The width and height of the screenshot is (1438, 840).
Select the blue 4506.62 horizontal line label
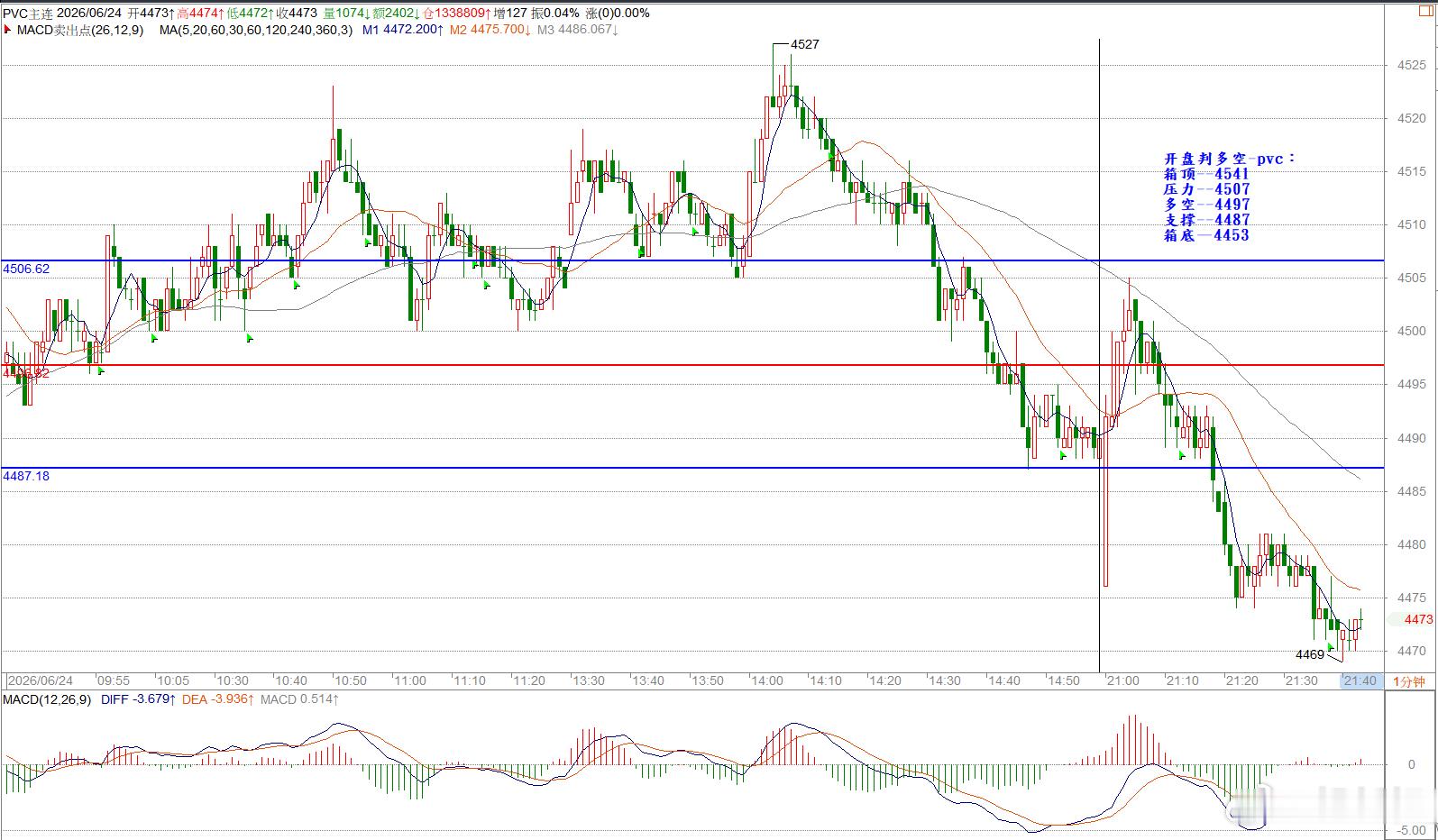click(26, 269)
